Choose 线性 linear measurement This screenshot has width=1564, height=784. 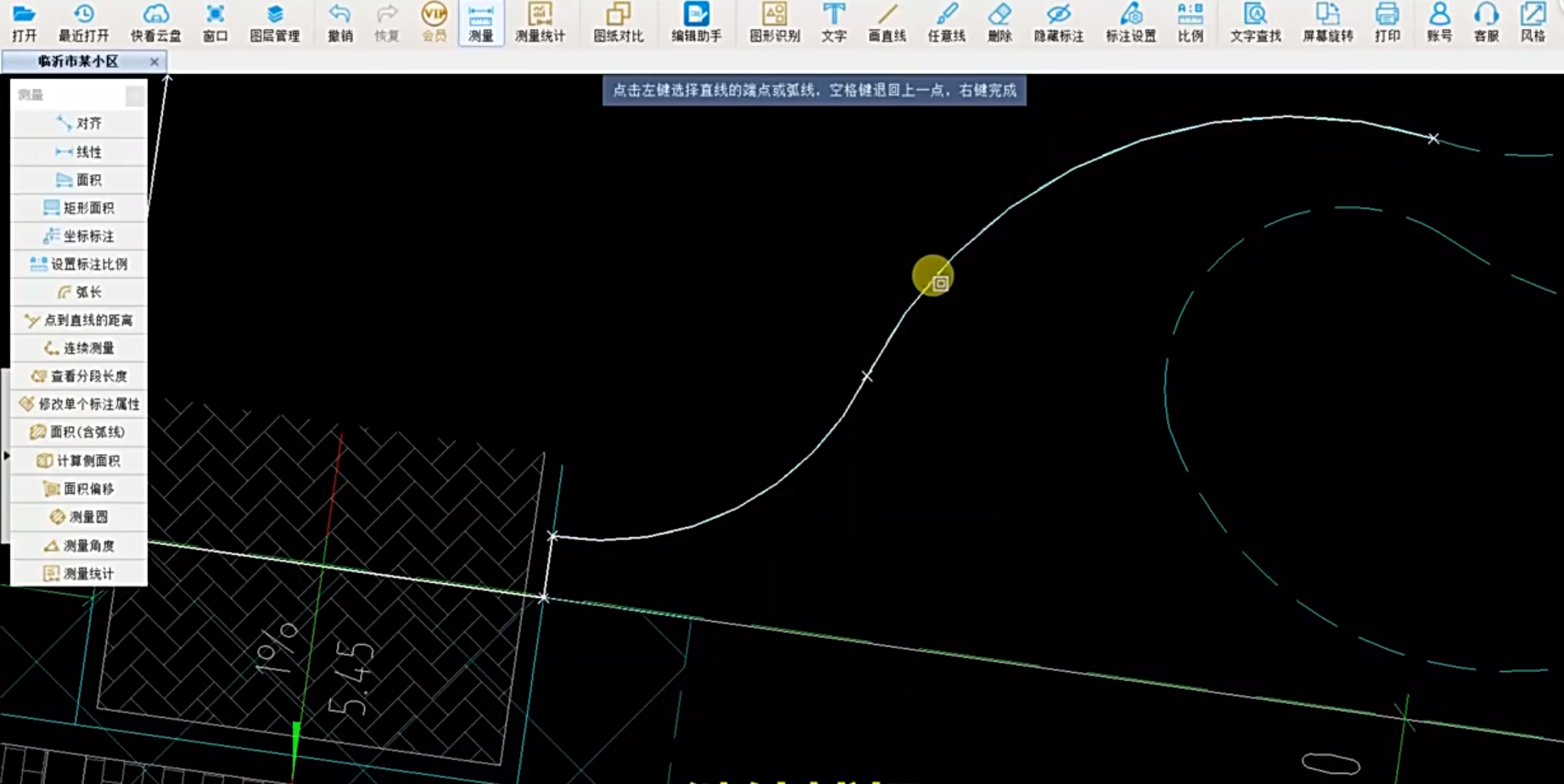point(79,152)
